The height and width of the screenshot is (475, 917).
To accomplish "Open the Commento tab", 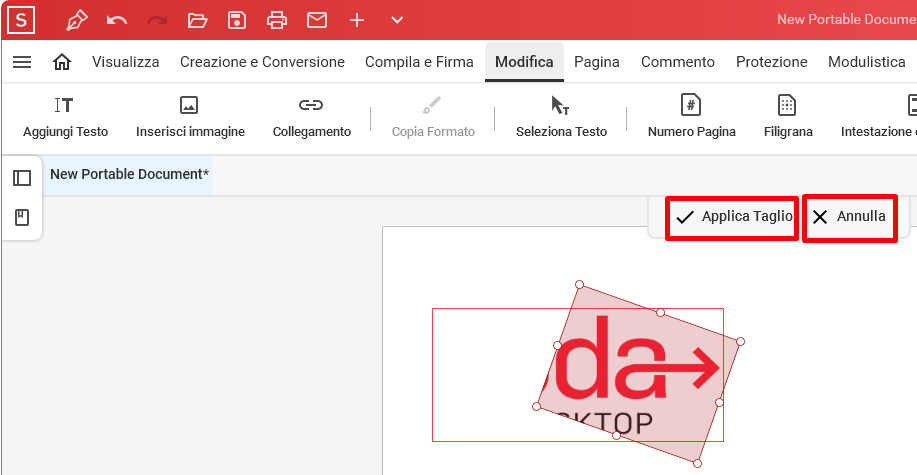I will (678, 62).
